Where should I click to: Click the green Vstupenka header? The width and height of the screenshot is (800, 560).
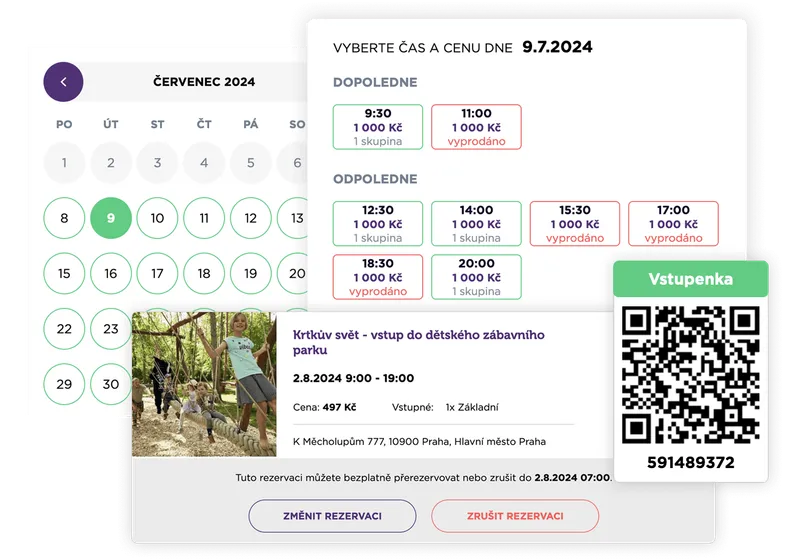pos(691,279)
